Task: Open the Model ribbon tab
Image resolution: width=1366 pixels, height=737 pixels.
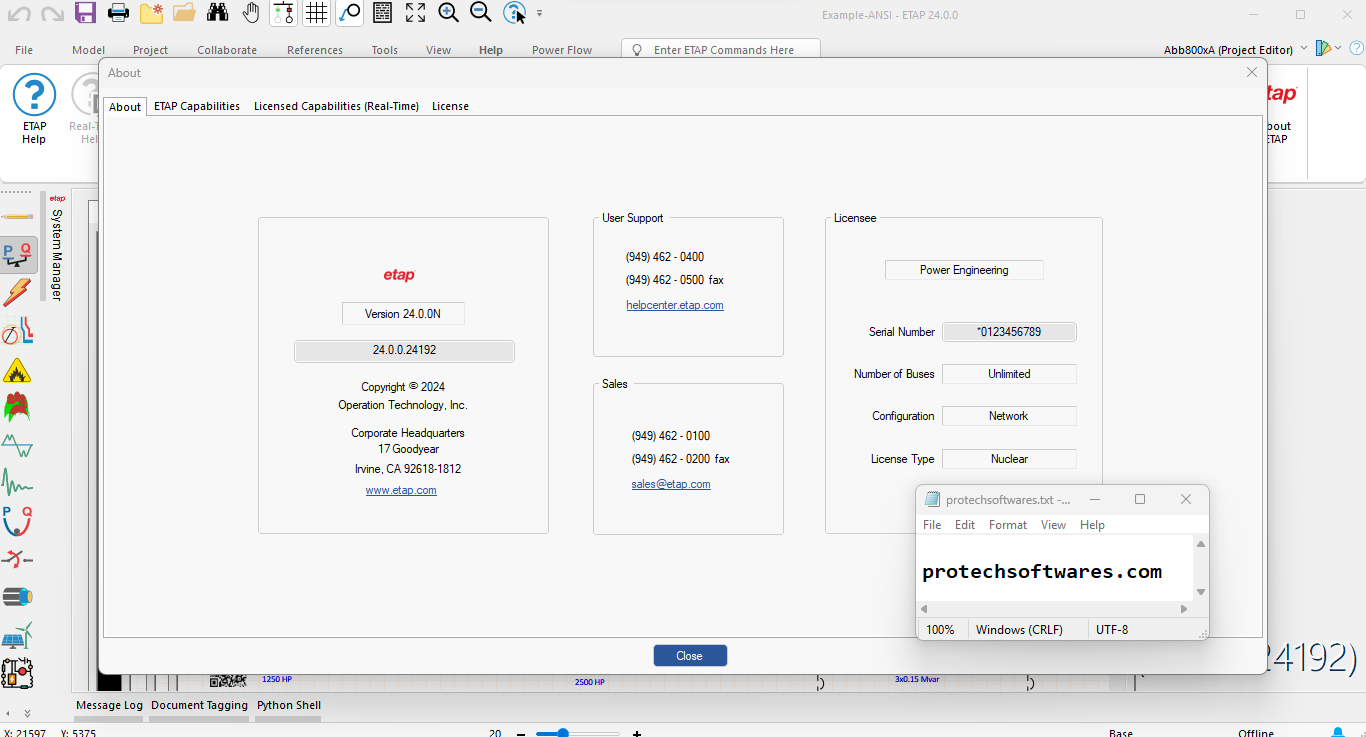Action: click(x=88, y=50)
